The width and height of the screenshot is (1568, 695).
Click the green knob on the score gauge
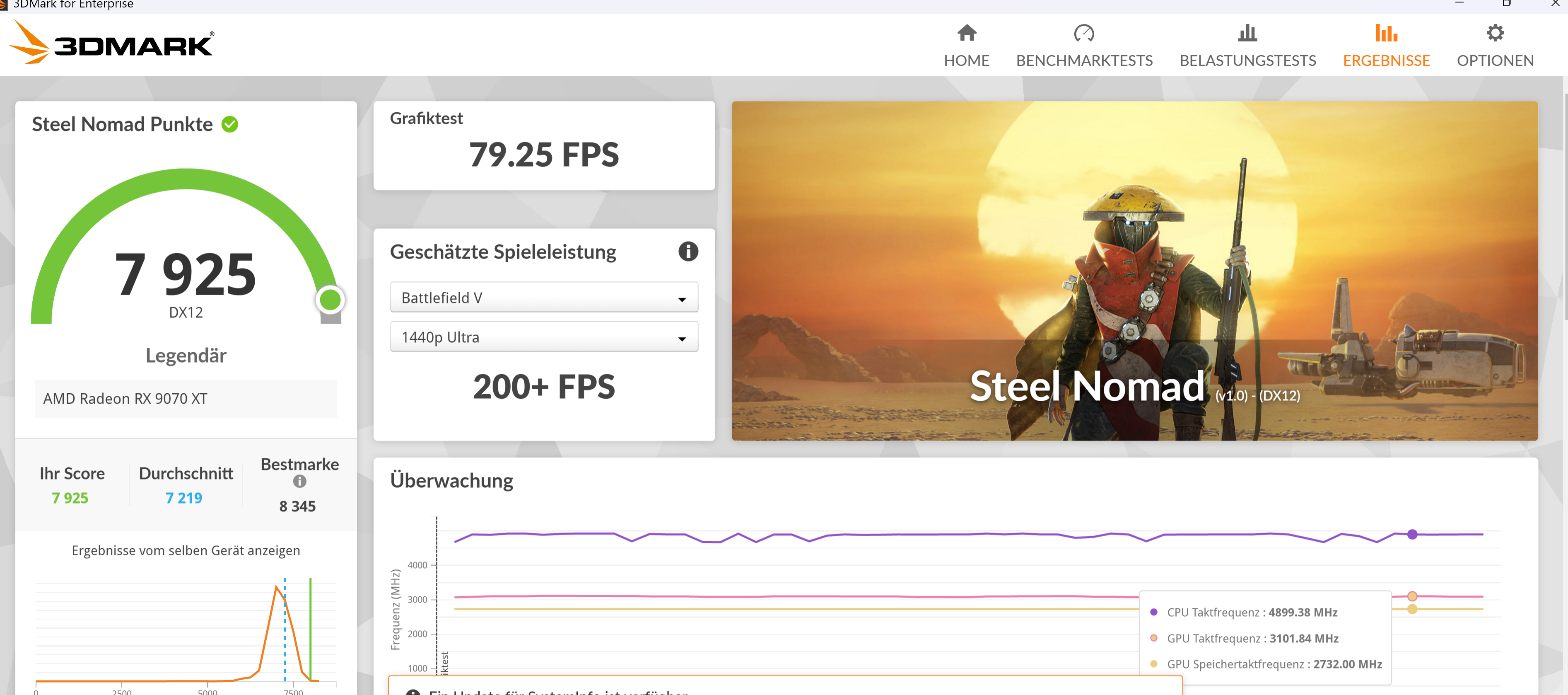[x=330, y=300]
